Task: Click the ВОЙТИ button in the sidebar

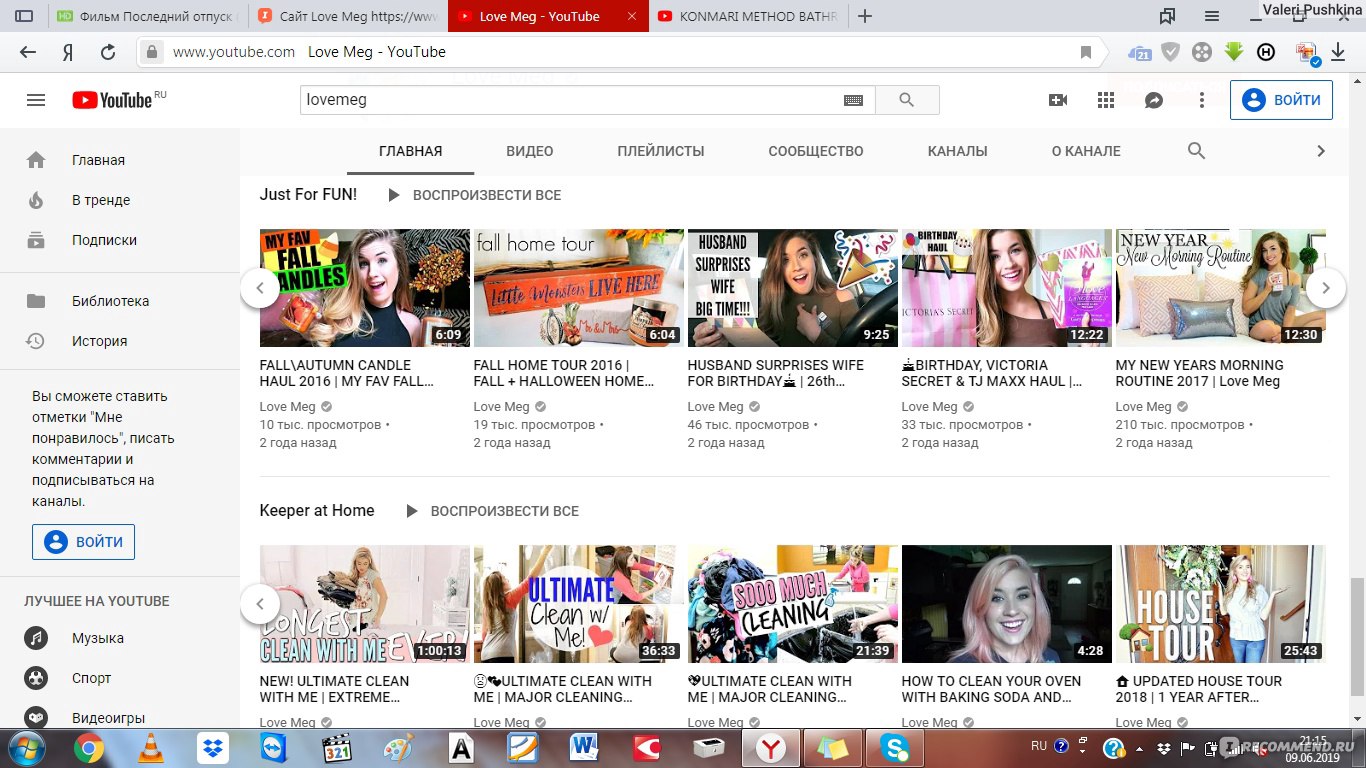Action: coord(83,542)
